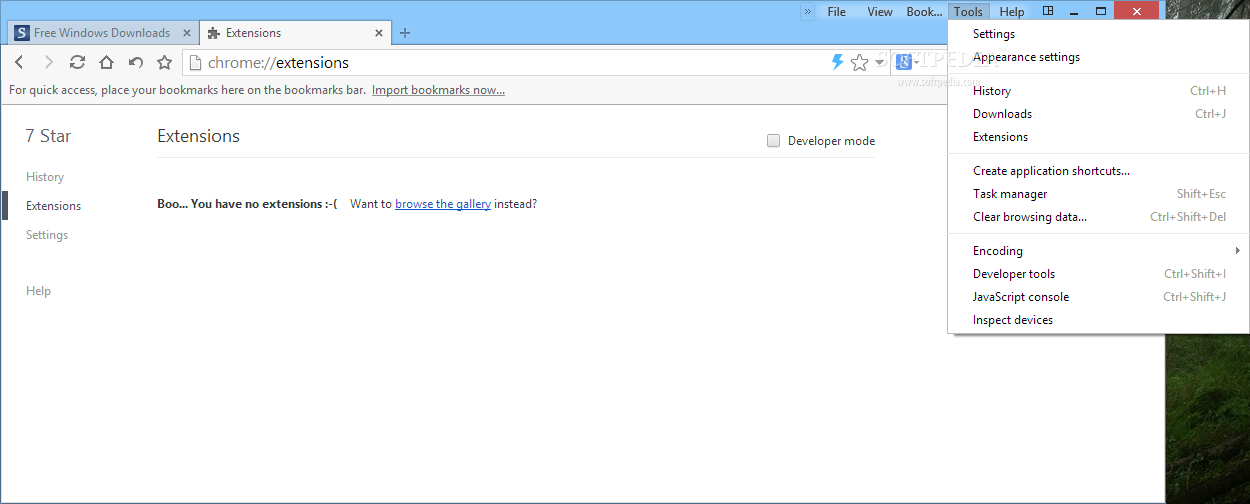
Task: Click the Free Windows Downloads tab favicon
Action: 22,33
